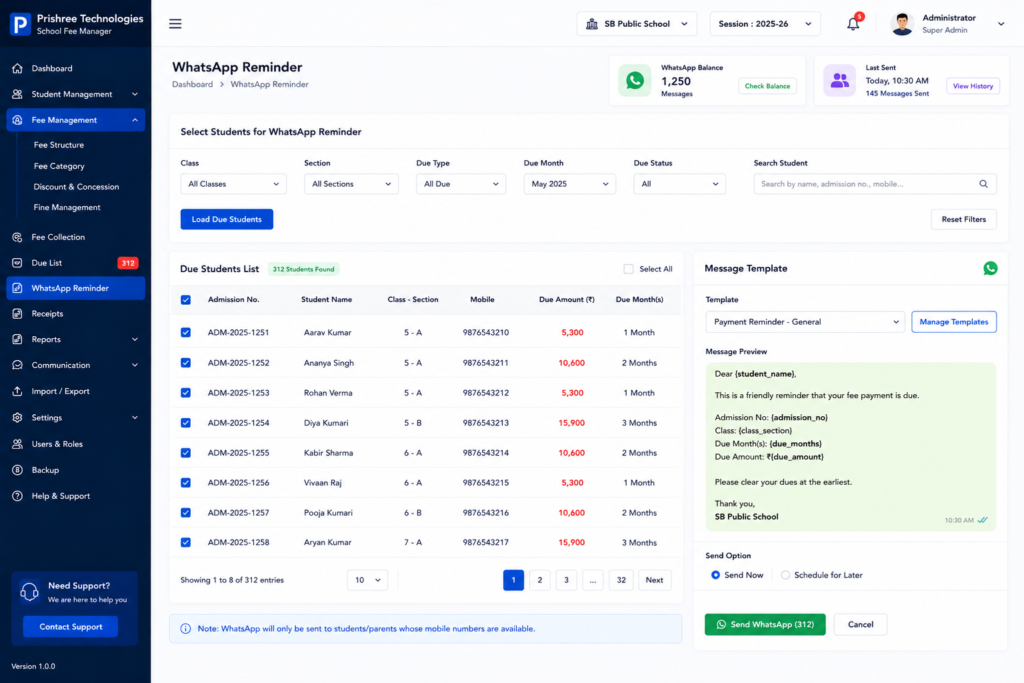Screen dimensions: 1024x683
Task: Open the Due Status All dropdown
Action: (679, 184)
